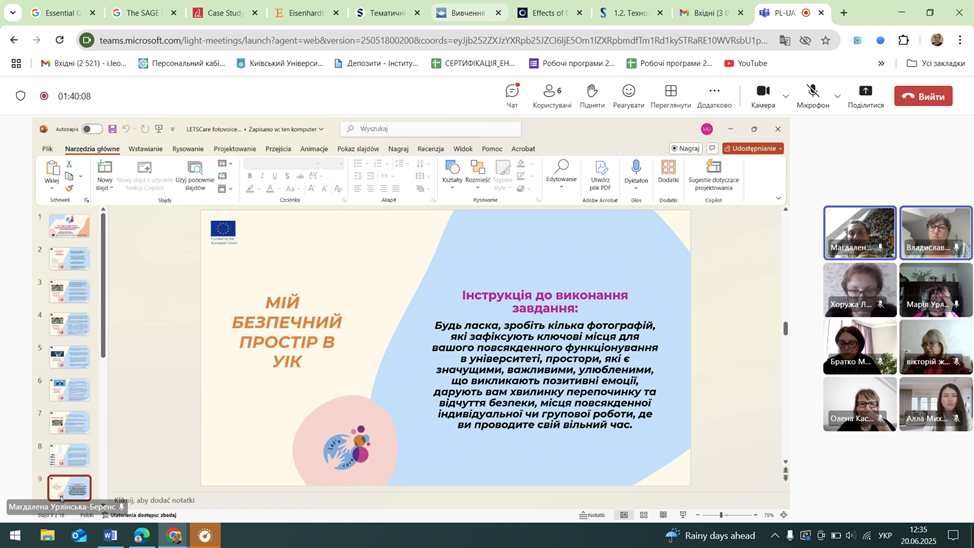Image resolution: width=974 pixels, height=548 pixels.
Task: Toggle the Autozapis autosave switch
Action: point(92,129)
